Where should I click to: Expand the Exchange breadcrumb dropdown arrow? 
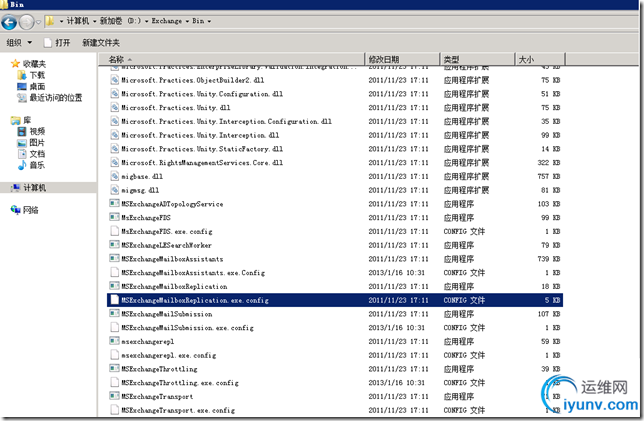pos(187,21)
